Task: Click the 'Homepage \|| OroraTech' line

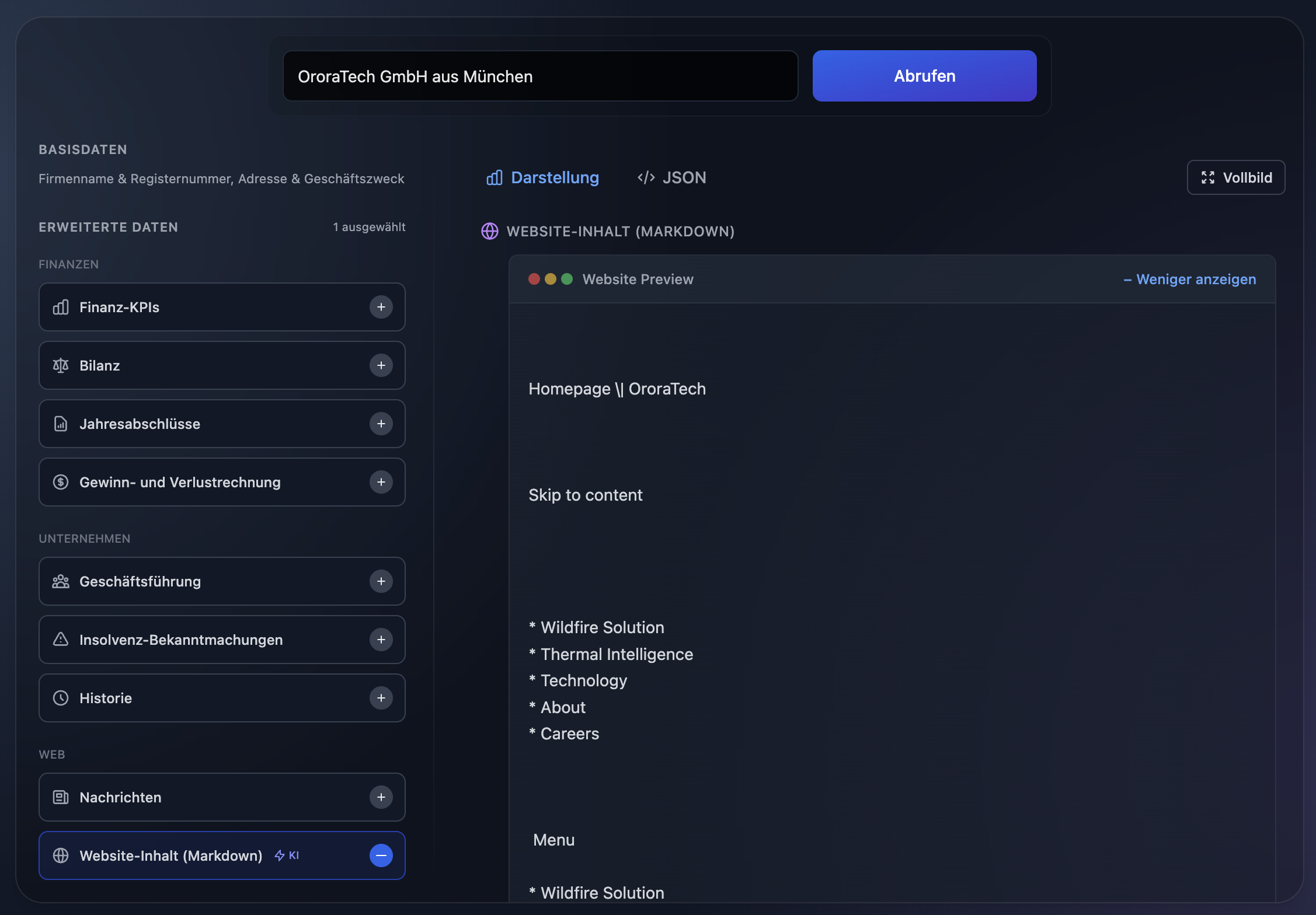Action: [617, 389]
